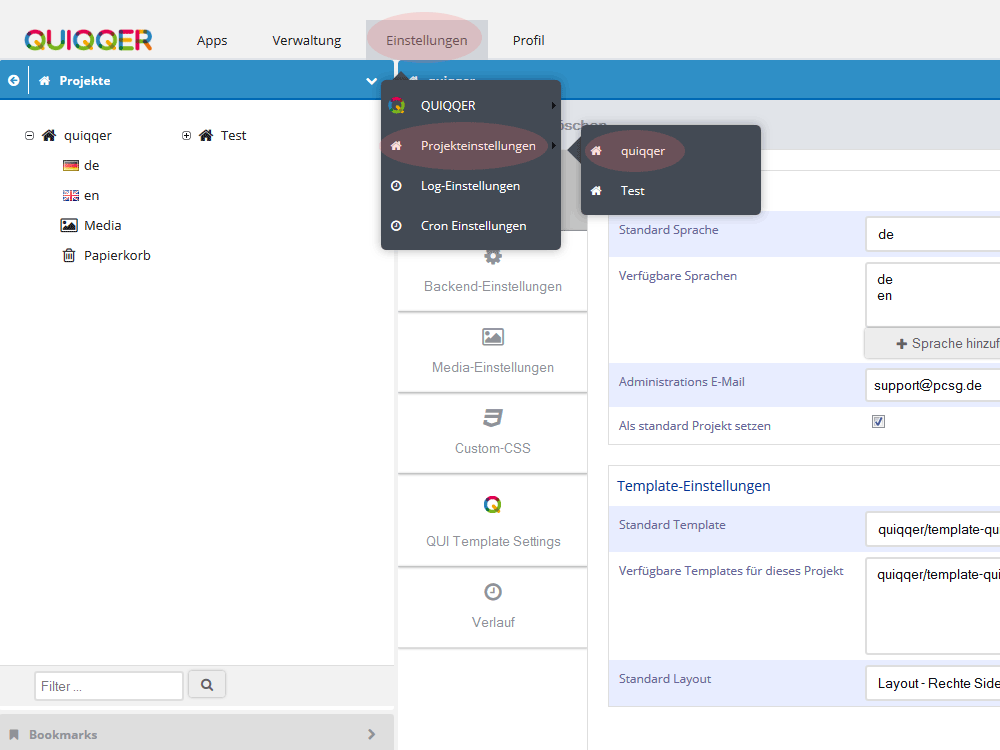Open the QUI Template Settings section
1000x750 pixels.
point(492,520)
